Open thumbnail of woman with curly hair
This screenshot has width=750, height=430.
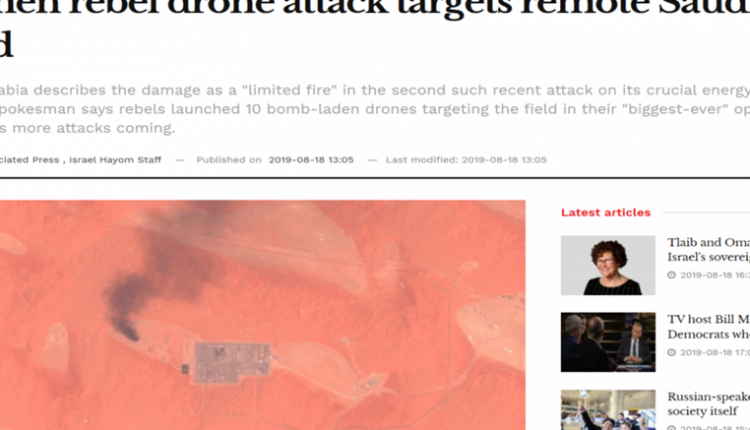[x=608, y=265]
